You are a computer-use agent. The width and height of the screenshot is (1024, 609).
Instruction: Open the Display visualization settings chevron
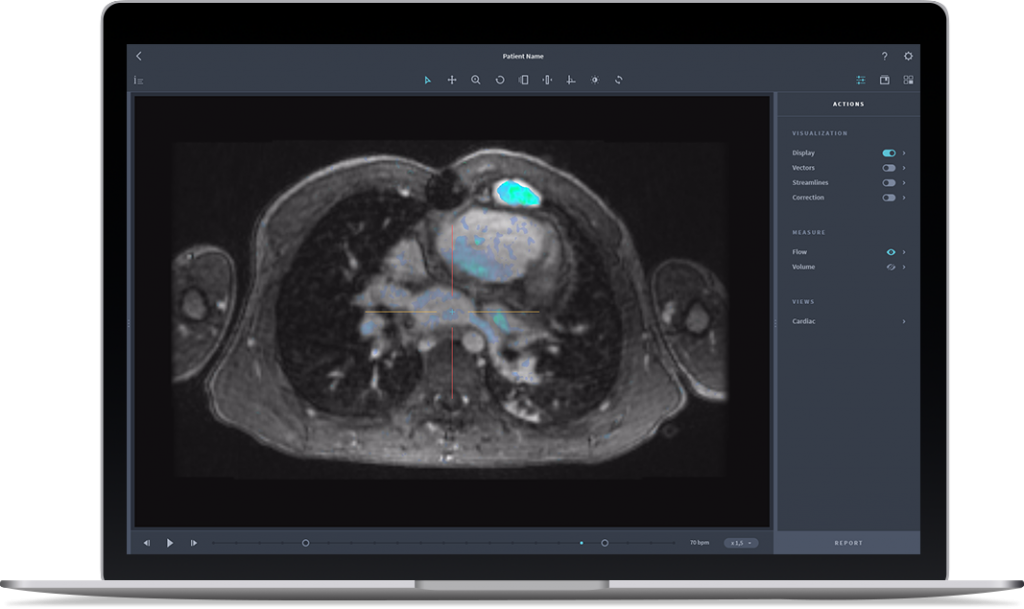[x=903, y=153]
